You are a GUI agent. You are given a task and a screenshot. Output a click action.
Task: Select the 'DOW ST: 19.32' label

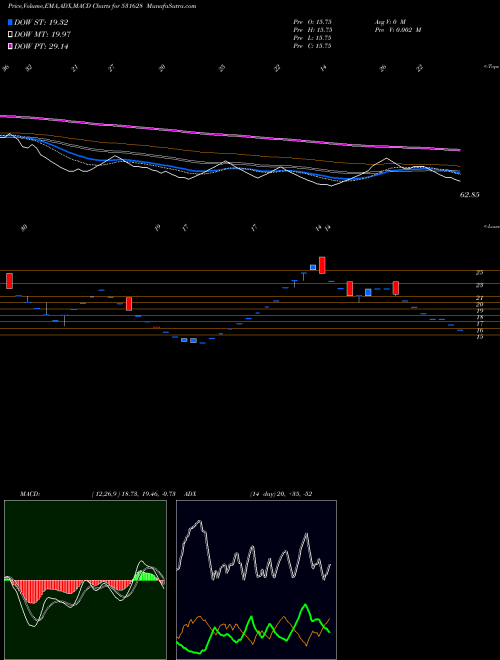[41, 22]
